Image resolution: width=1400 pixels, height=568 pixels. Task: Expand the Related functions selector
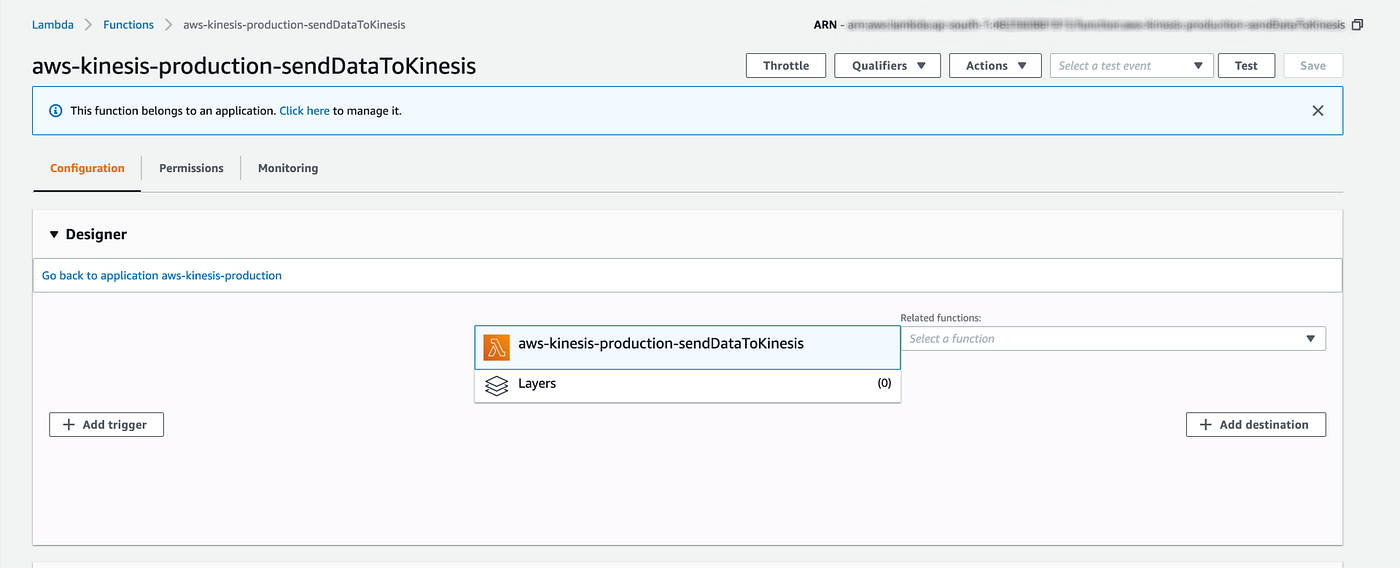(1113, 339)
